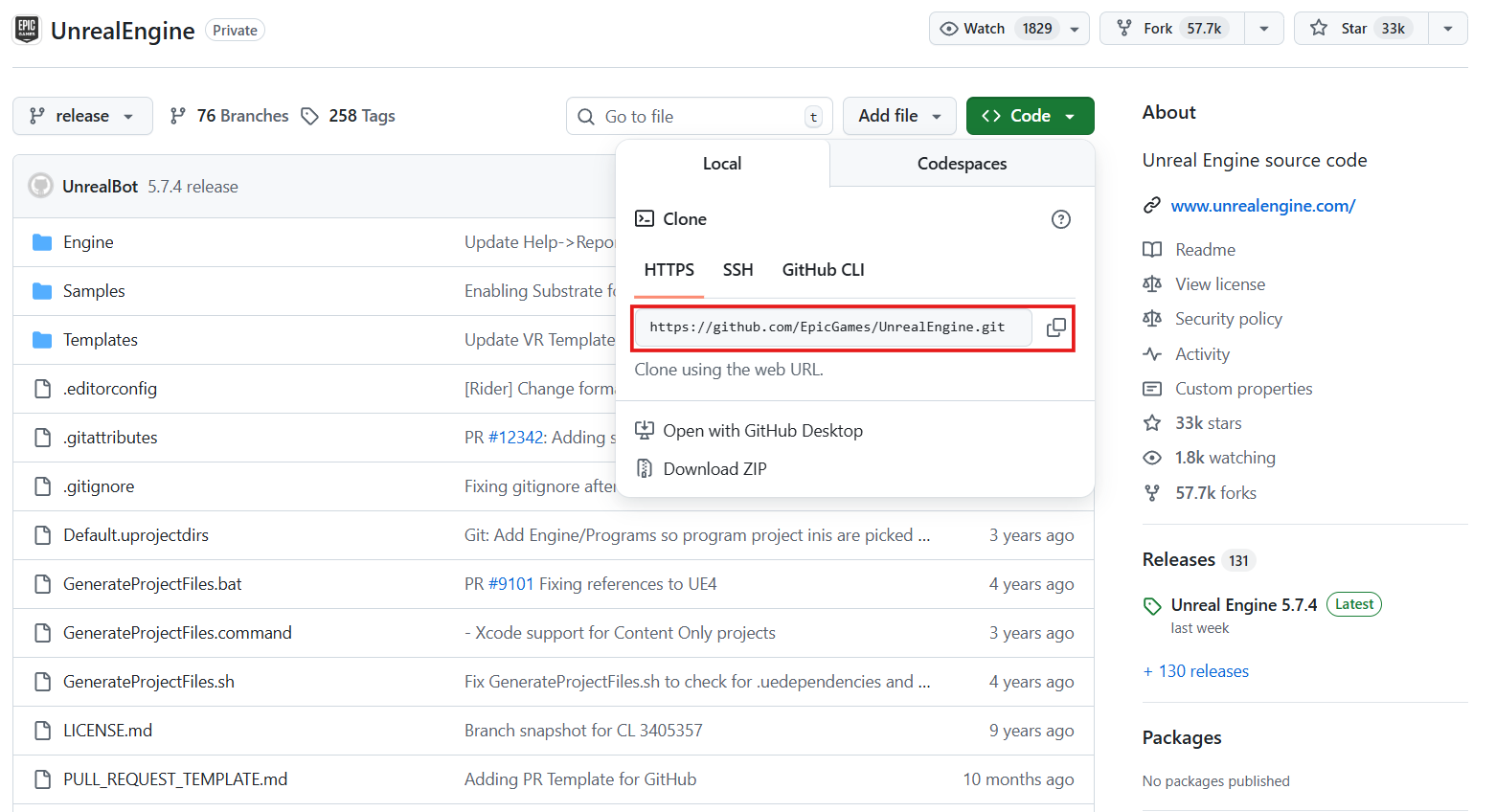Open the GenerateProjectFiles.bat file

coord(152,584)
